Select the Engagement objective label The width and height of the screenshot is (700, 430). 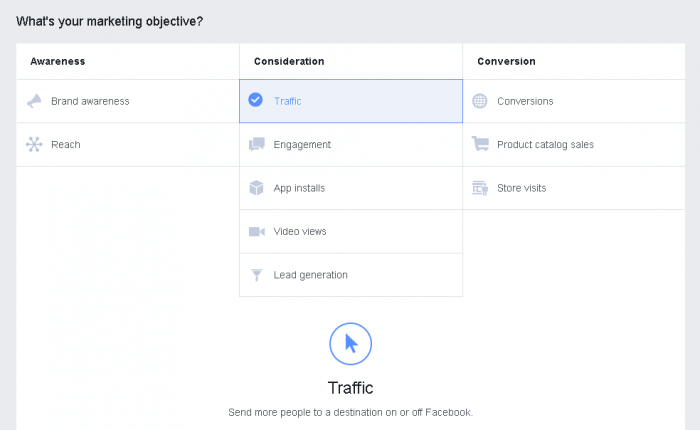302,145
